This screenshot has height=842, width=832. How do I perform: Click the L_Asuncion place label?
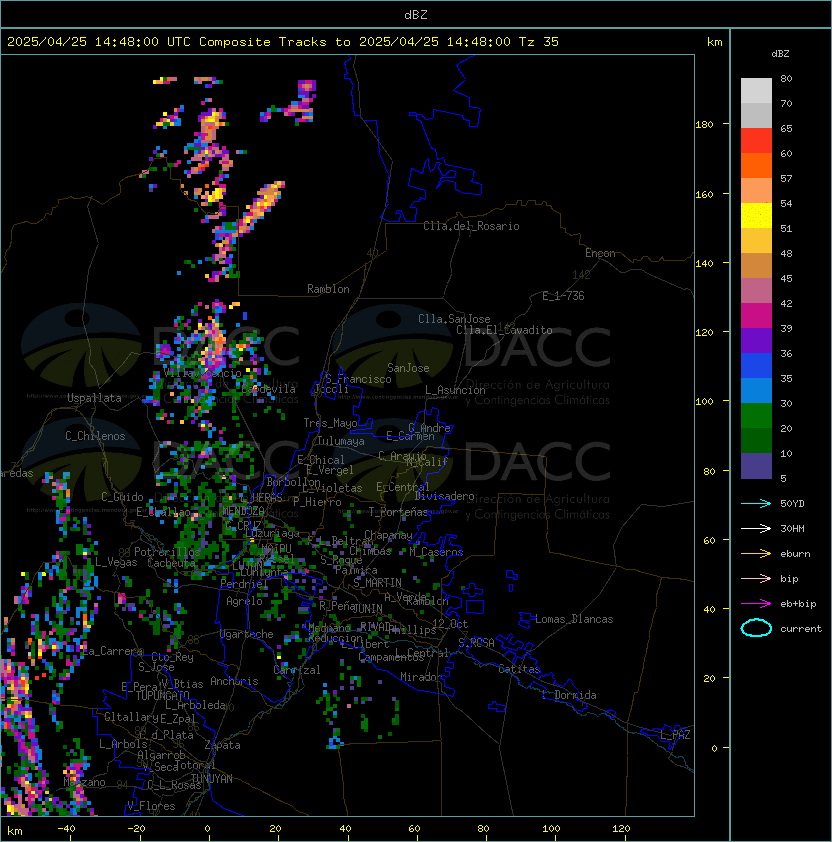pos(455,390)
